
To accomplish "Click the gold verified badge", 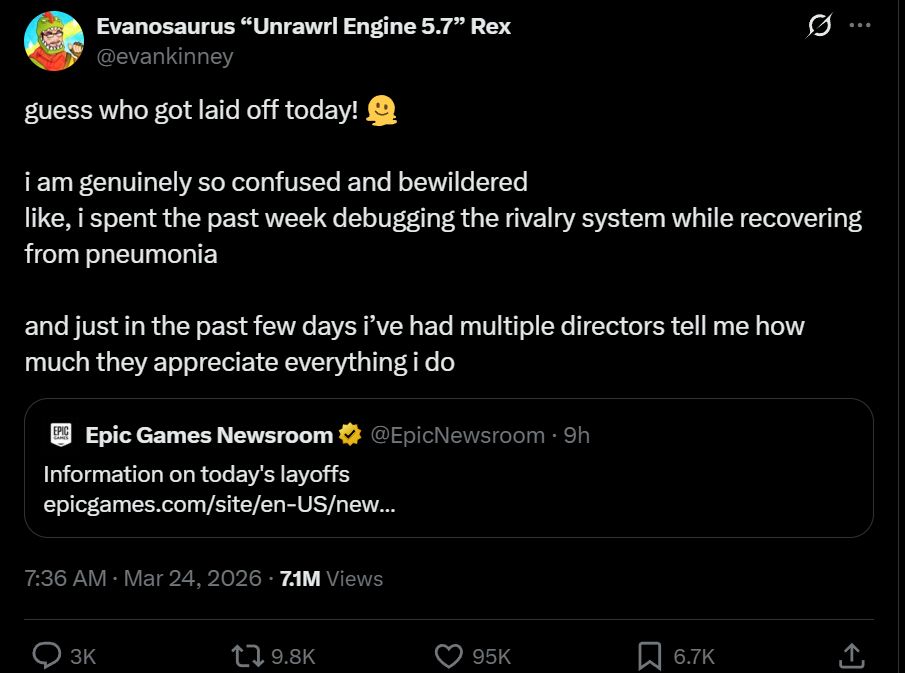I will click(x=350, y=435).
